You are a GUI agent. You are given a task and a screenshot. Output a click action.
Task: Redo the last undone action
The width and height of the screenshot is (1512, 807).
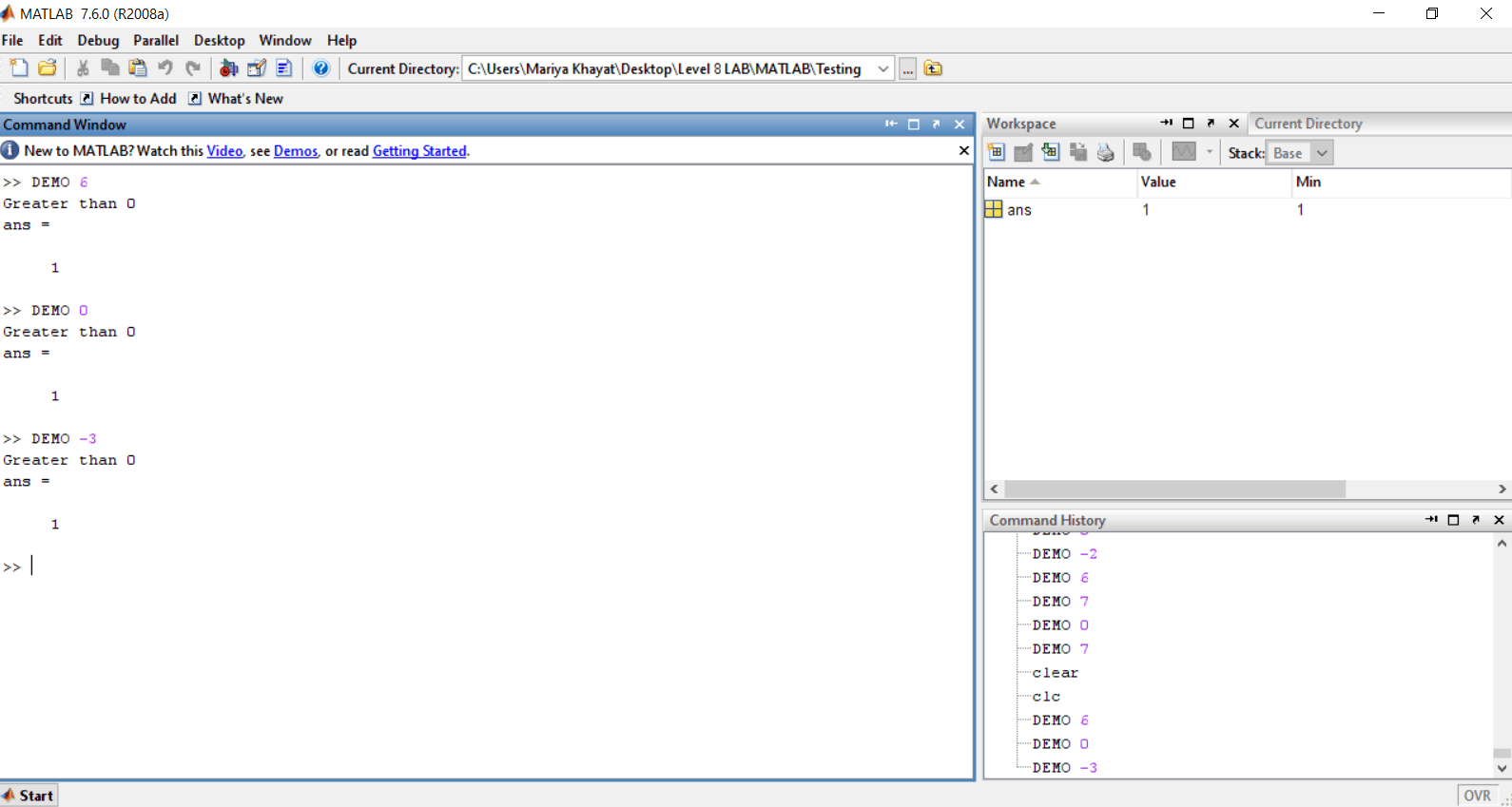(x=193, y=67)
